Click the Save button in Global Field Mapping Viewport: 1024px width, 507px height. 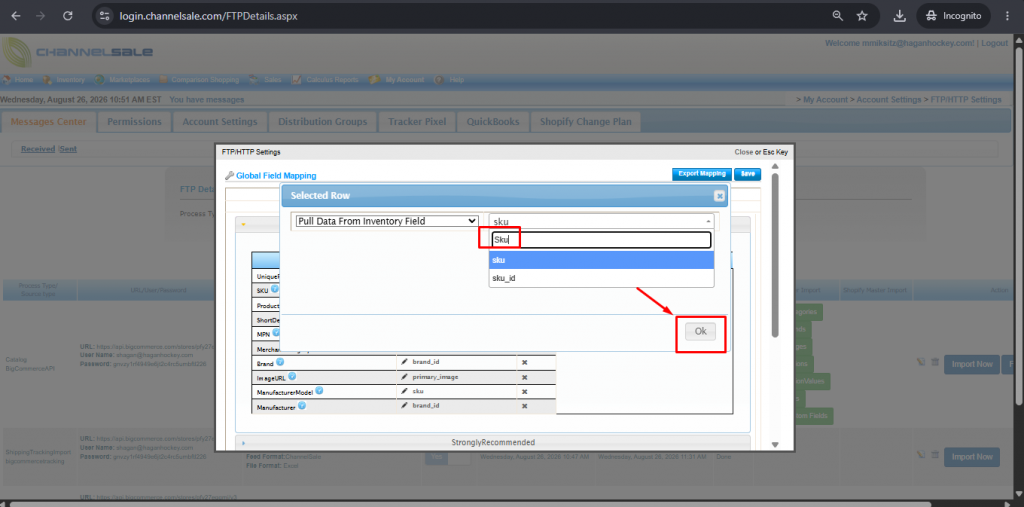coord(748,174)
